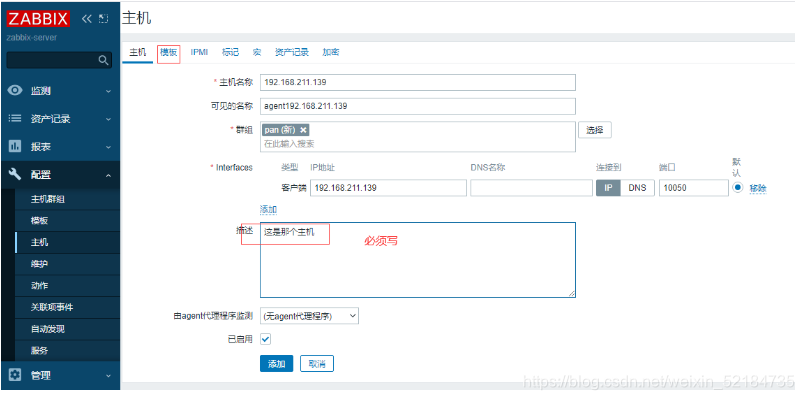The height and width of the screenshot is (400, 804).
Task: Open the 标记 tab
Action: [230, 52]
